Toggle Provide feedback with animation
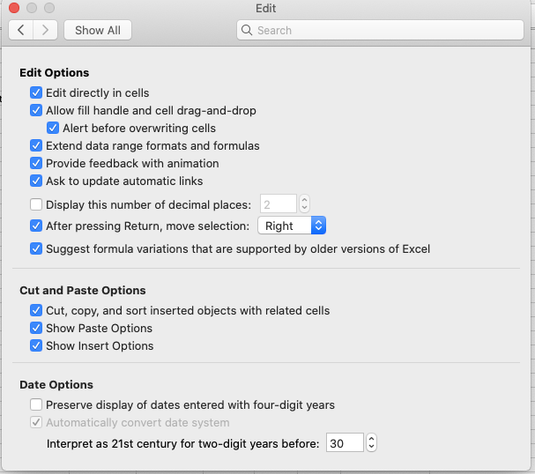The image size is (535, 474). 36,163
